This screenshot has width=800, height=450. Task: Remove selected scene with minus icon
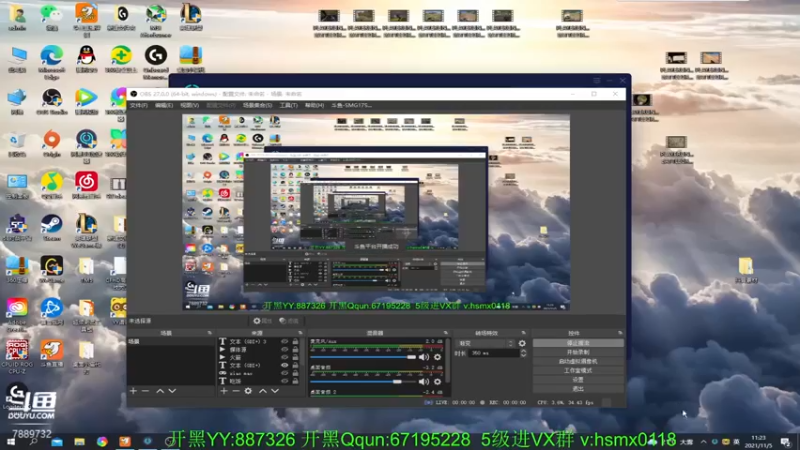pyautogui.click(x=145, y=391)
